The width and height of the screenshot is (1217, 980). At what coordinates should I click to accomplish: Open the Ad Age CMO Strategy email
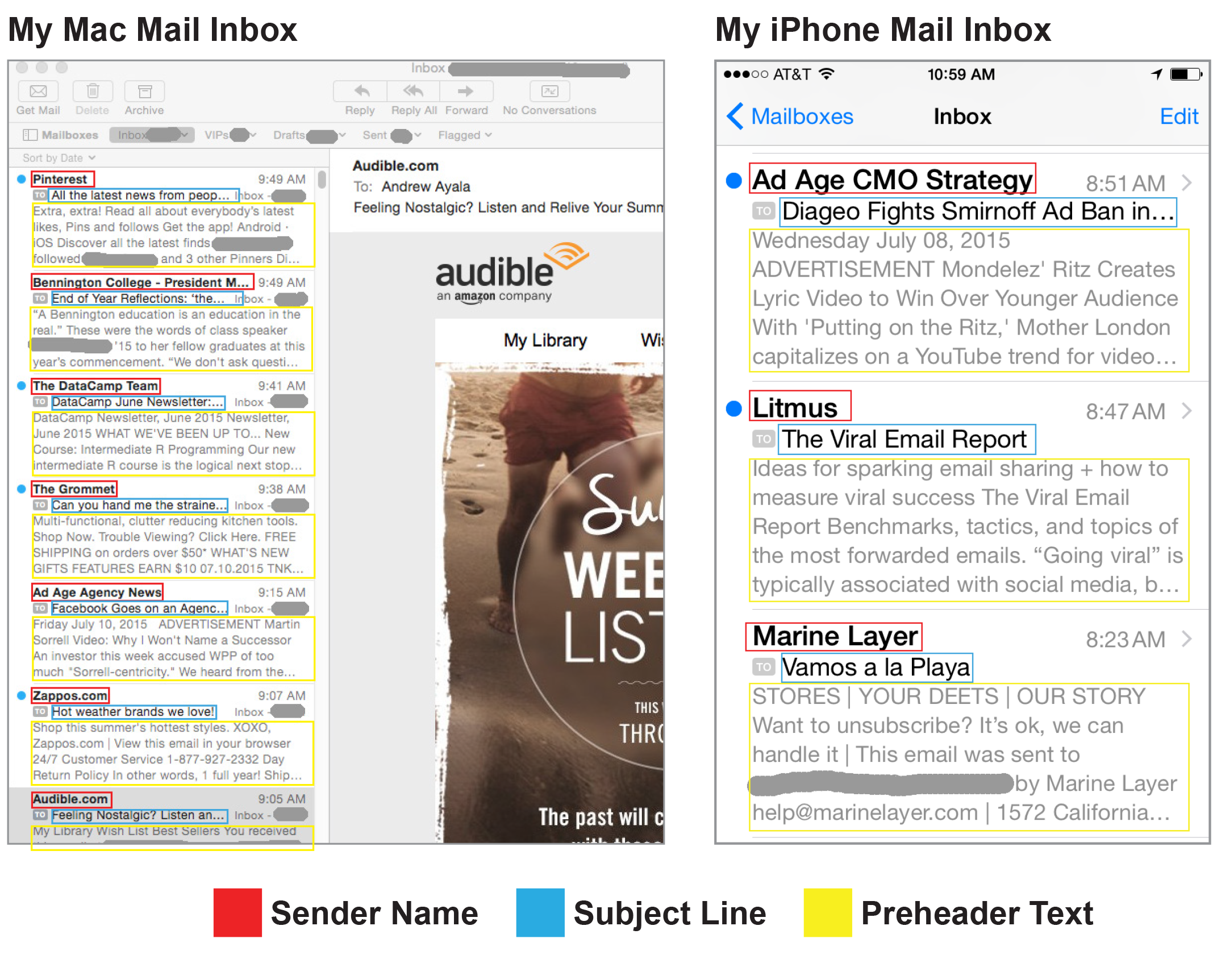(962, 267)
